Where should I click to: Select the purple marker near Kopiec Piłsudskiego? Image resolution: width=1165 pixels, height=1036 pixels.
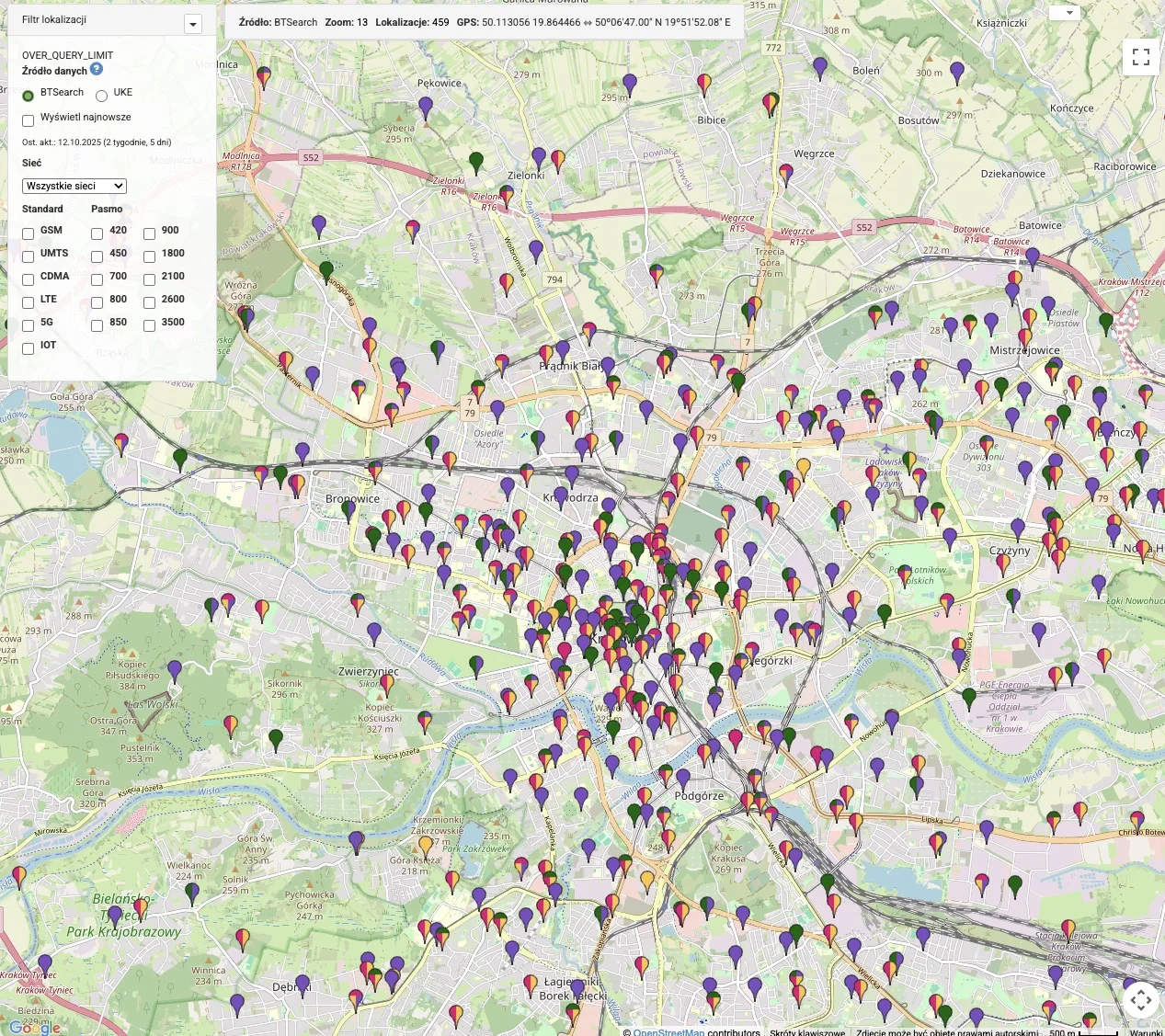tap(175, 669)
